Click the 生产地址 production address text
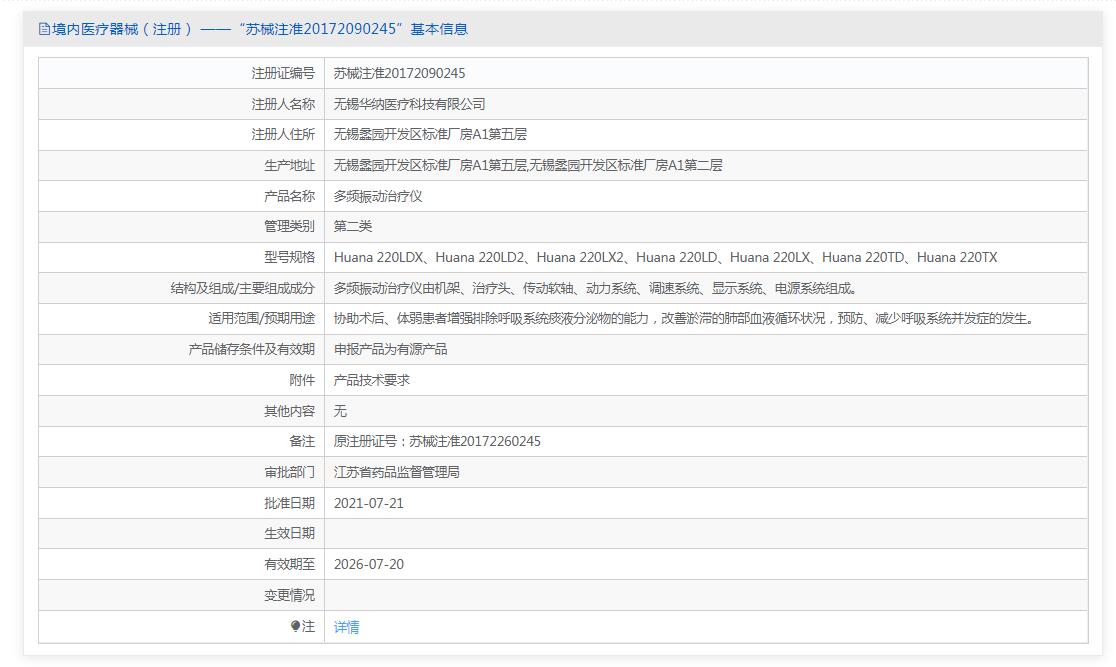This screenshot has height=667, width=1116. click(527, 165)
